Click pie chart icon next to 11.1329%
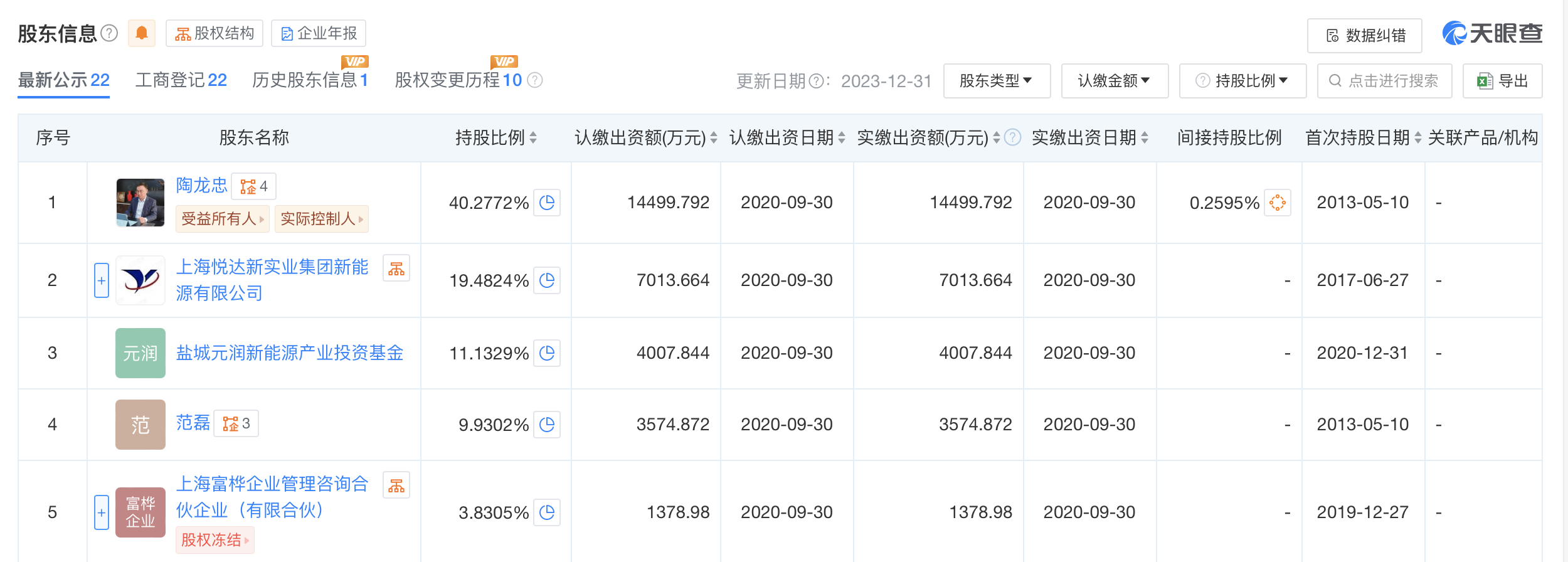Image resolution: width=1568 pixels, height=562 pixels. click(547, 353)
